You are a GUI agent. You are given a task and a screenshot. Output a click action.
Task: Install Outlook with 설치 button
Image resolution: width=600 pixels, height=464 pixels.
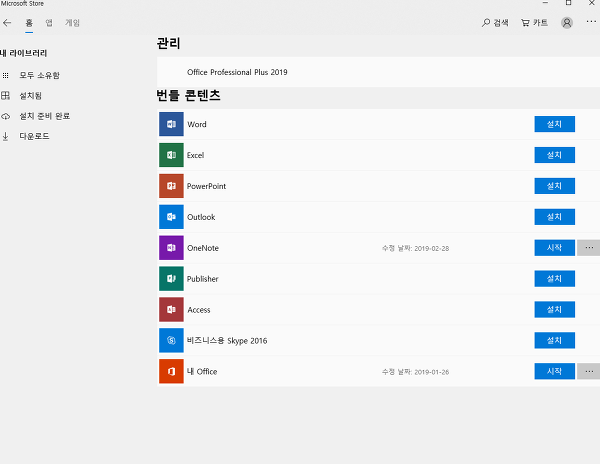[554, 217]
